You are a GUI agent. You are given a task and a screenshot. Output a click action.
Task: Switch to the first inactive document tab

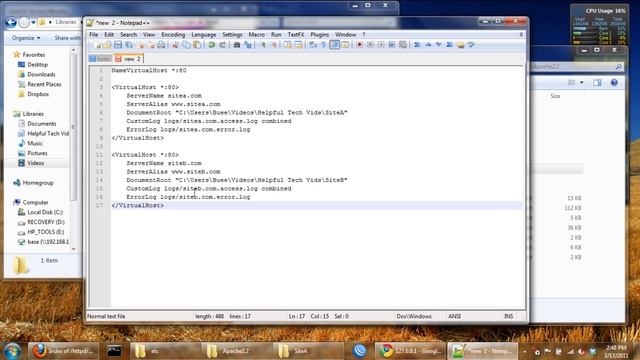[100, 59]
